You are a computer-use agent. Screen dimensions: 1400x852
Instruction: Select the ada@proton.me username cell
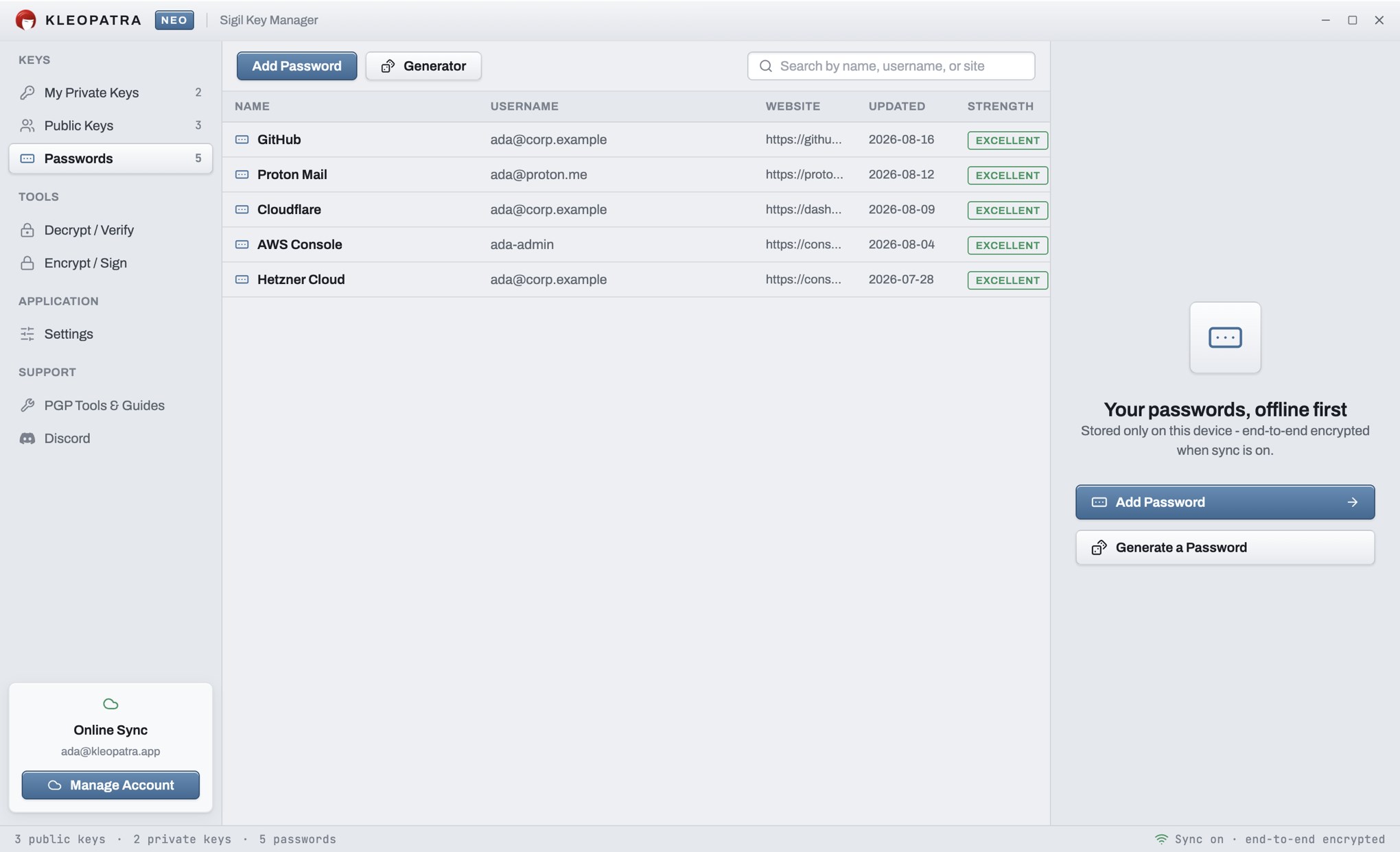(539, 174)
